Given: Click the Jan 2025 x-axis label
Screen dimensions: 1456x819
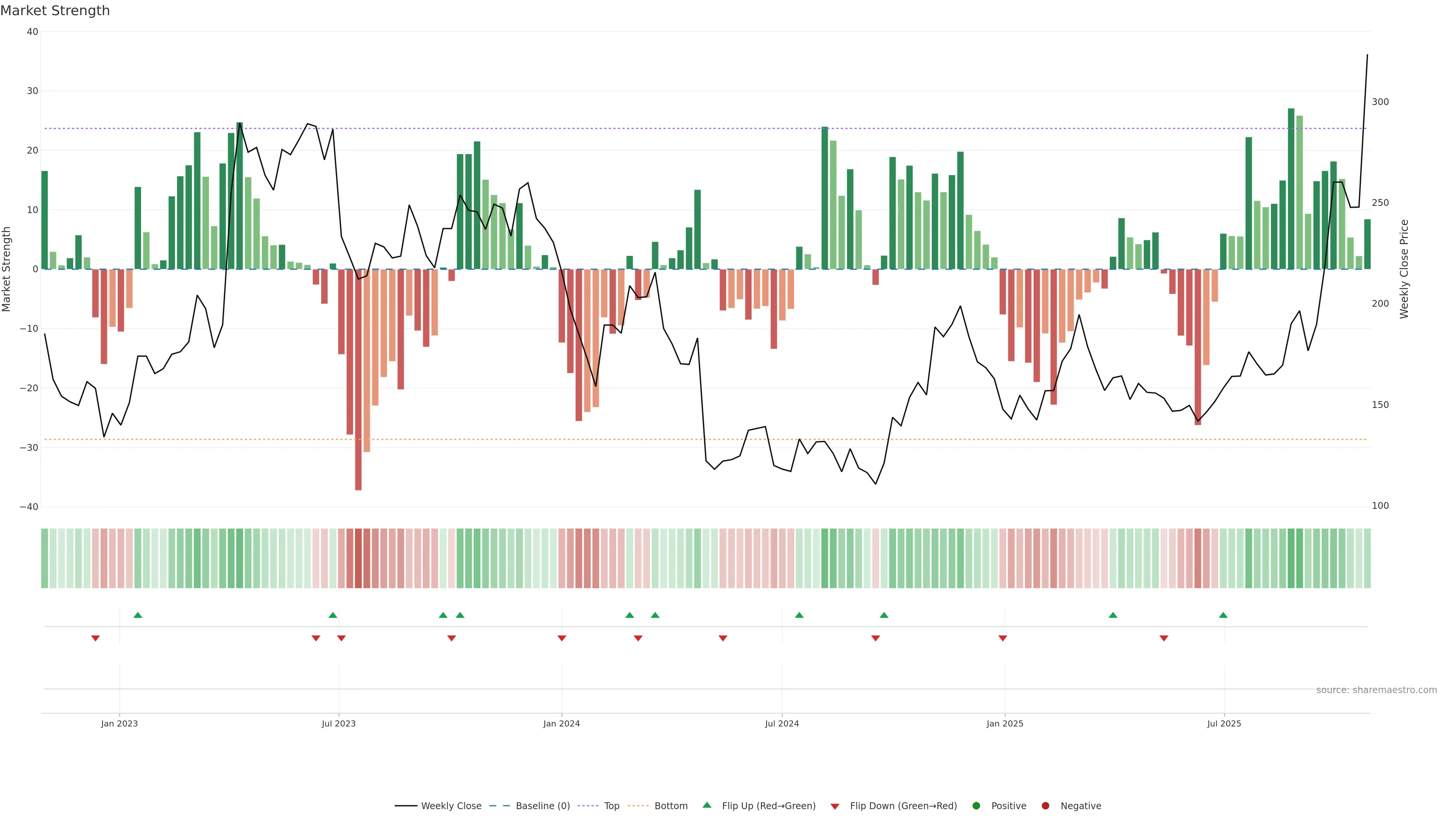Looking at the screenshot, I should [x=1004, y=723].
